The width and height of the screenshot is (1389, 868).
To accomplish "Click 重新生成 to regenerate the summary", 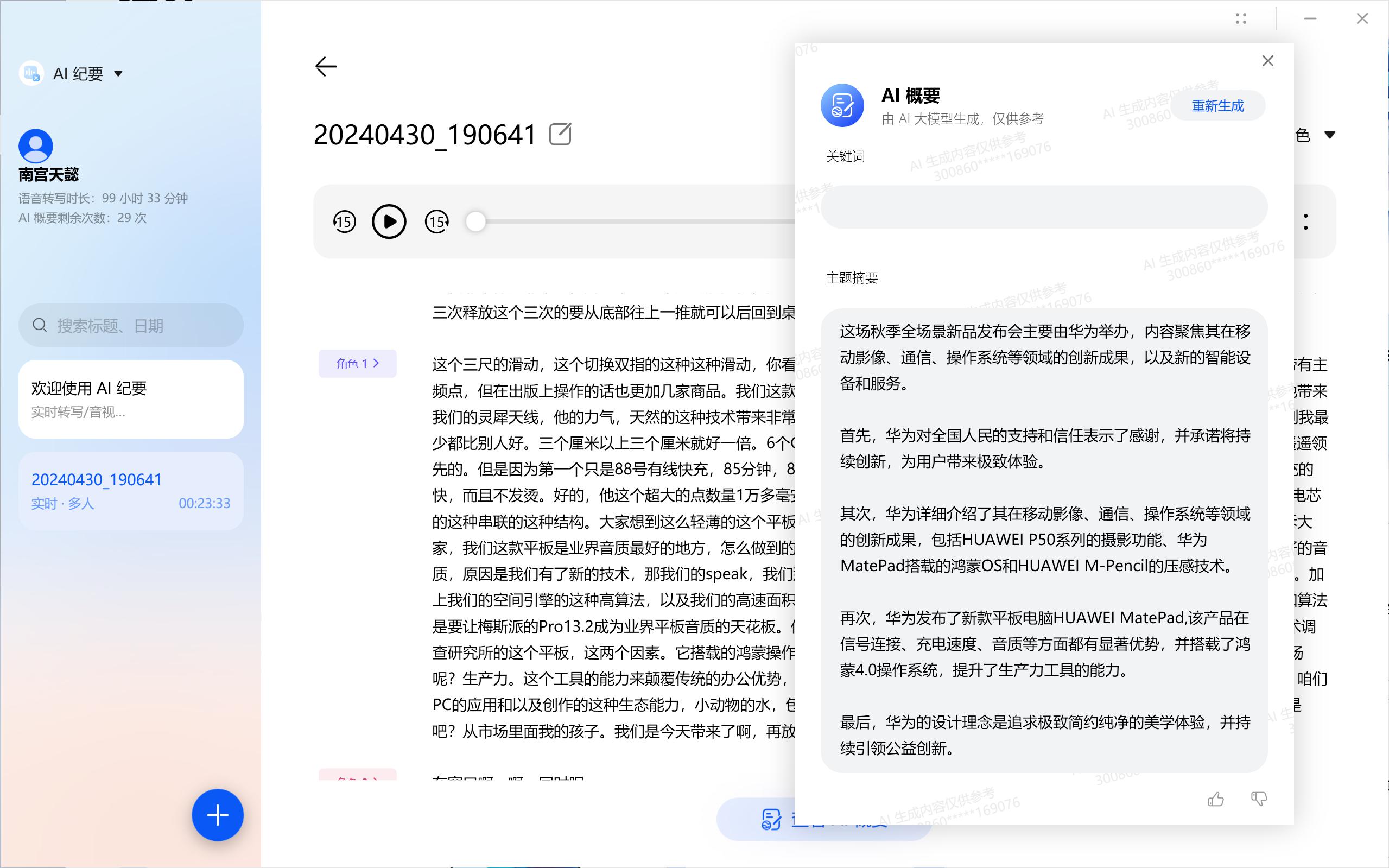I will (1217, 105).
